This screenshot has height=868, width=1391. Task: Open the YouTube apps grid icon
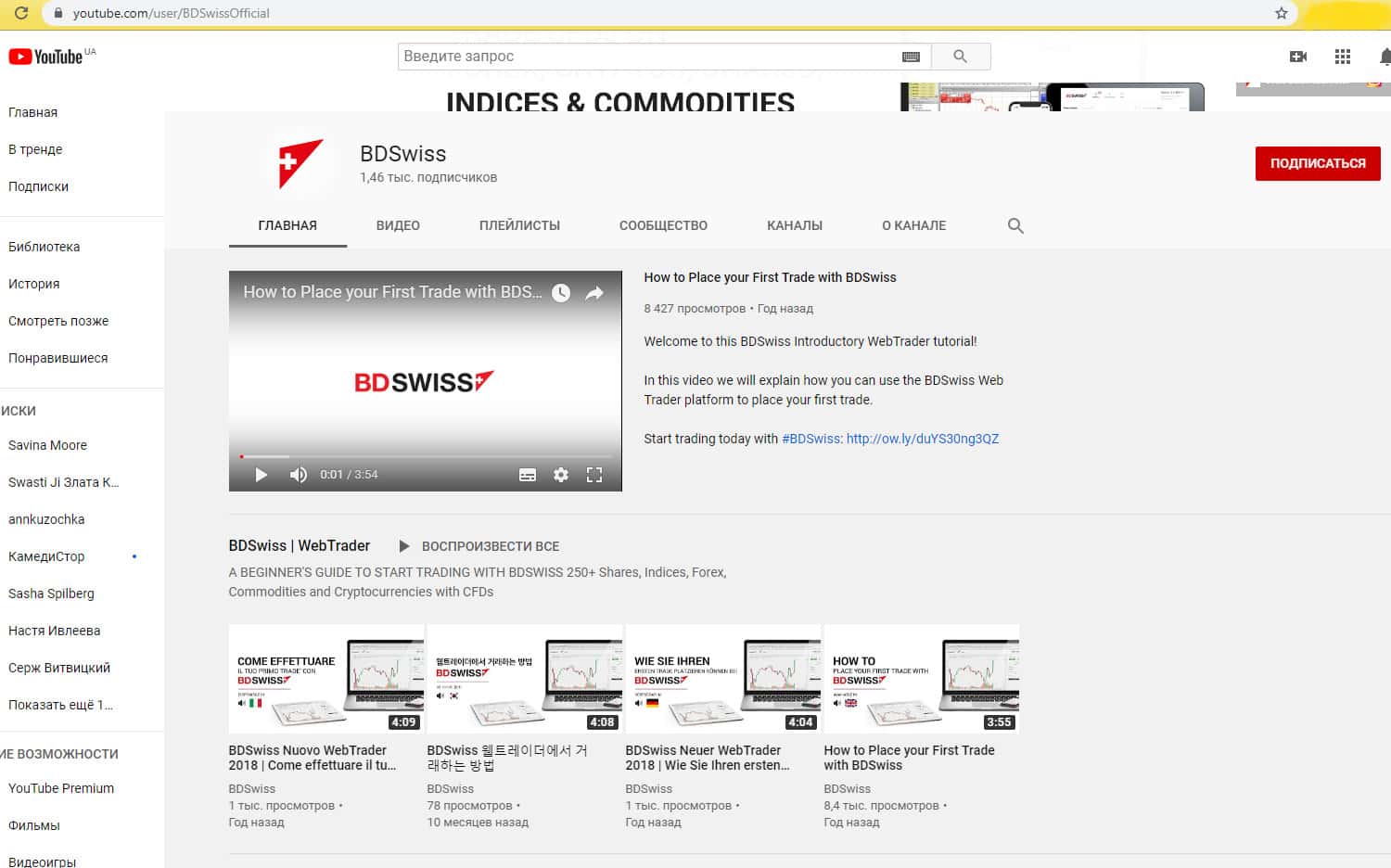pyautogui.click(x=1342, y=57)
